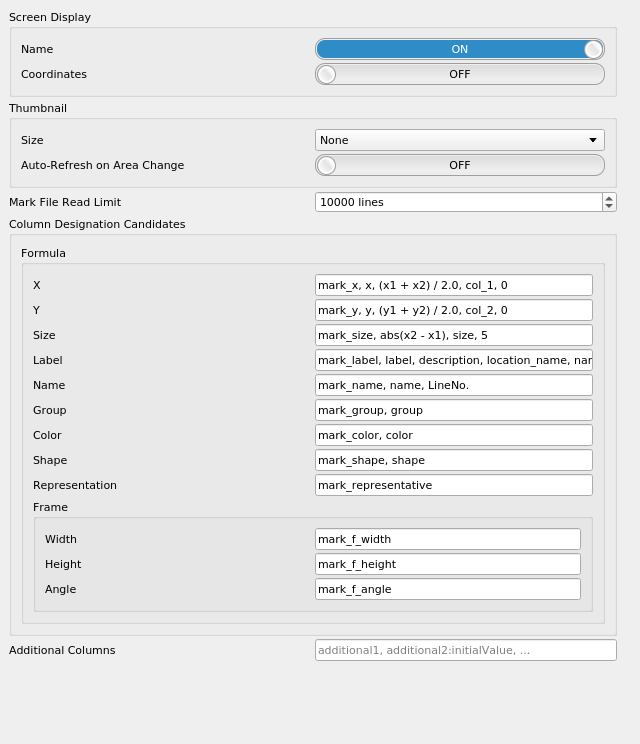Enable the Coordinates screen display toggle
Screen dimensions: 640x744
460,74
